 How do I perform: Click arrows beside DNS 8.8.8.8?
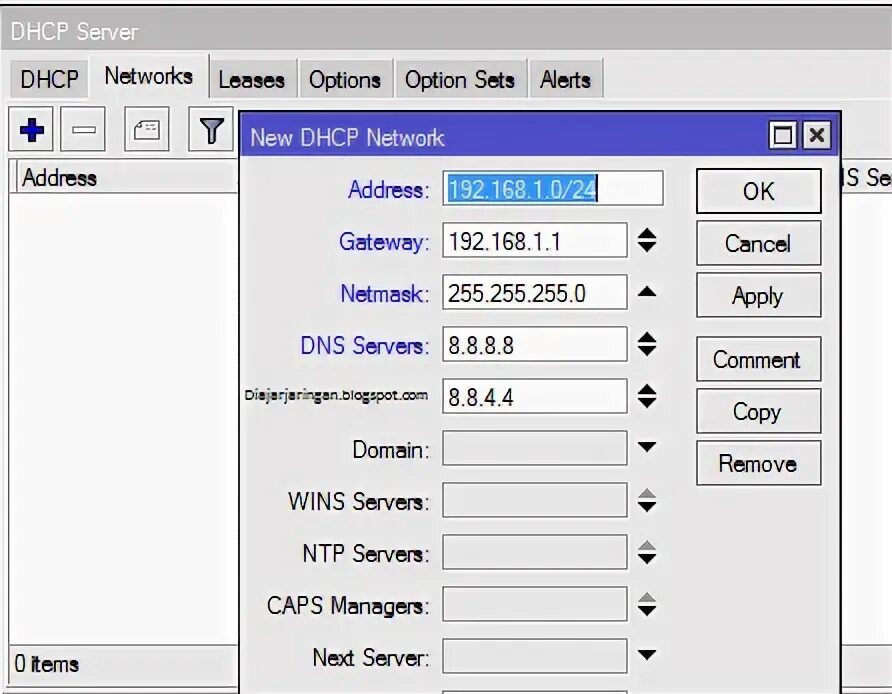[x=647, y=344]
